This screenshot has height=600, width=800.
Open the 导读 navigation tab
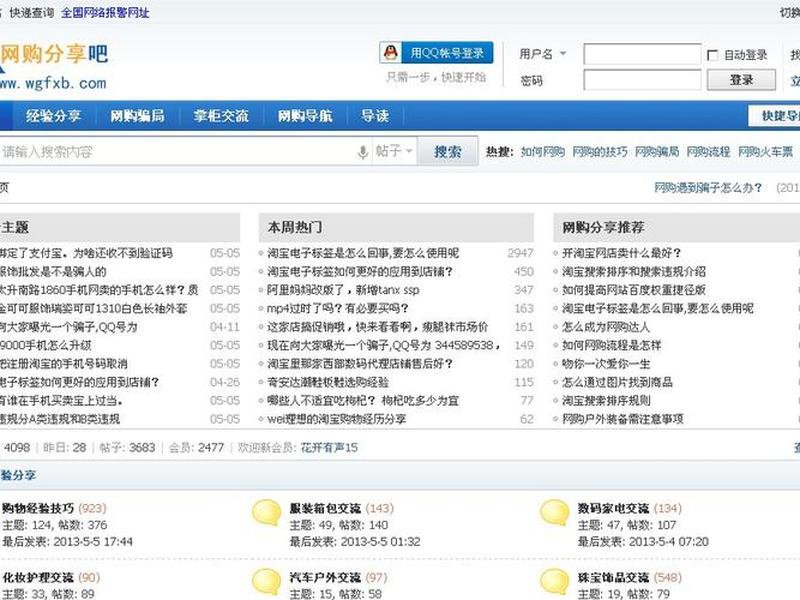point(375,116)
